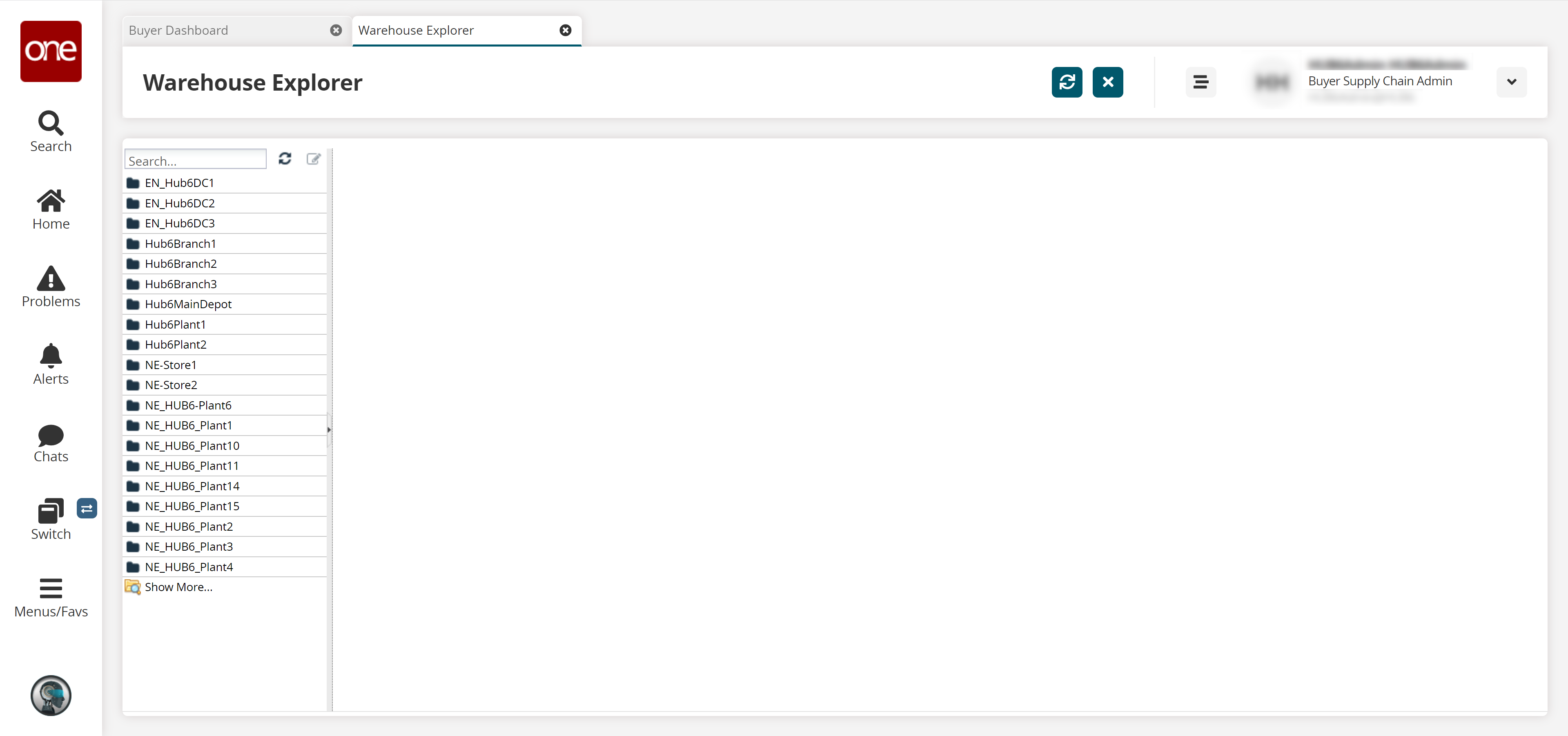Click the ONE logo icon

(x=51, y=51)
